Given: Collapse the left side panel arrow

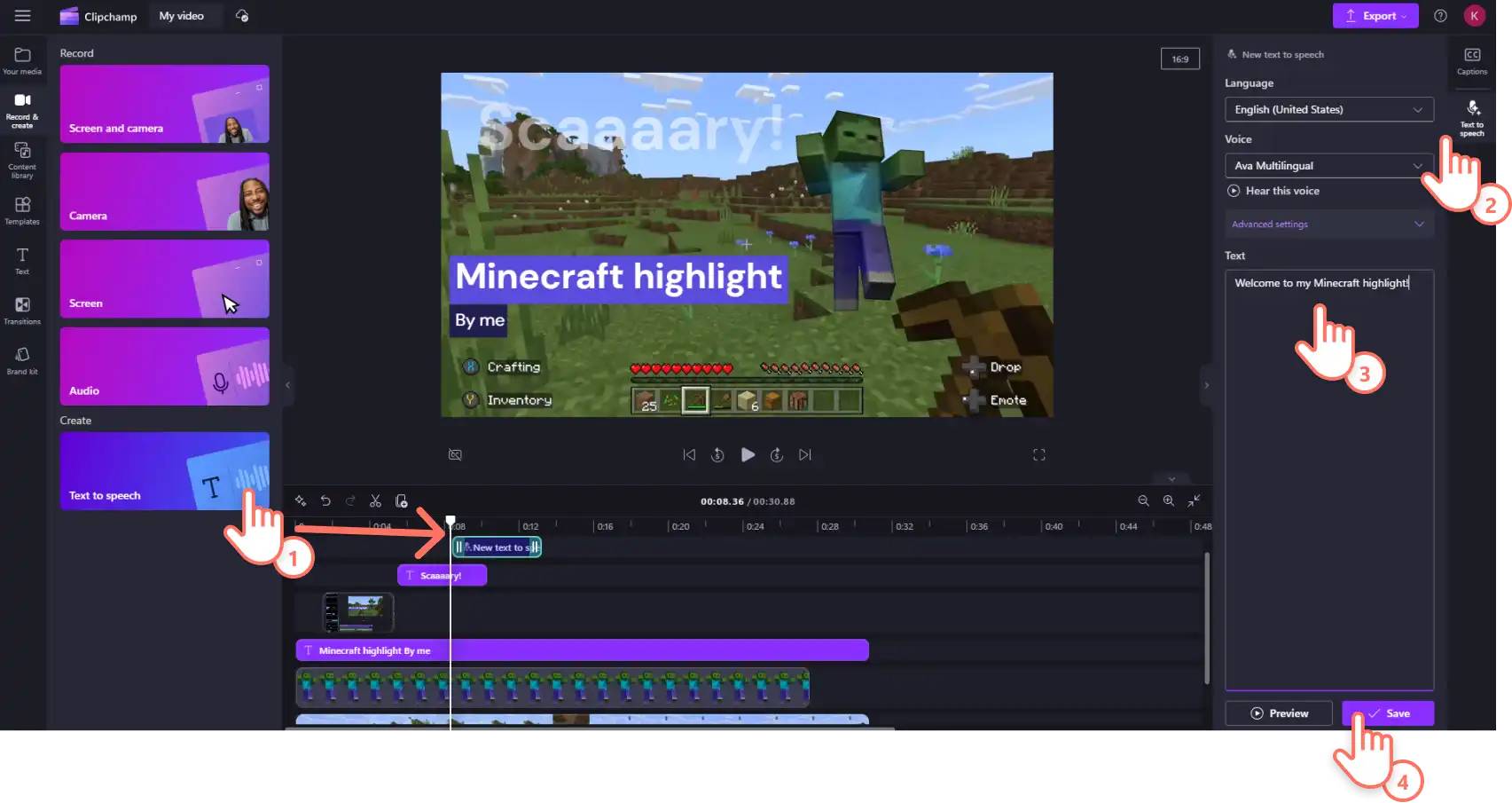Looking at the screenshot, I should [x=287, y=385].
